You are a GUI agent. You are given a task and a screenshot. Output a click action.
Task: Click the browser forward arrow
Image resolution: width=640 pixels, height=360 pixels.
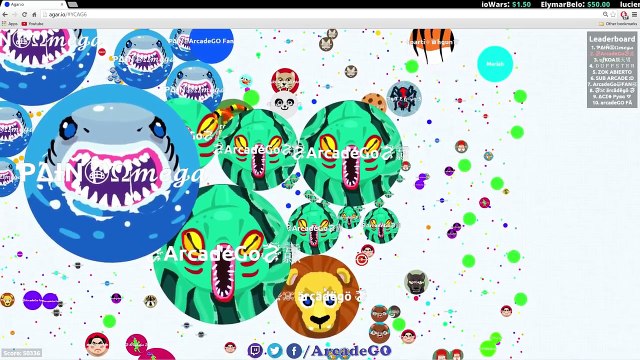tap(15, 14)
